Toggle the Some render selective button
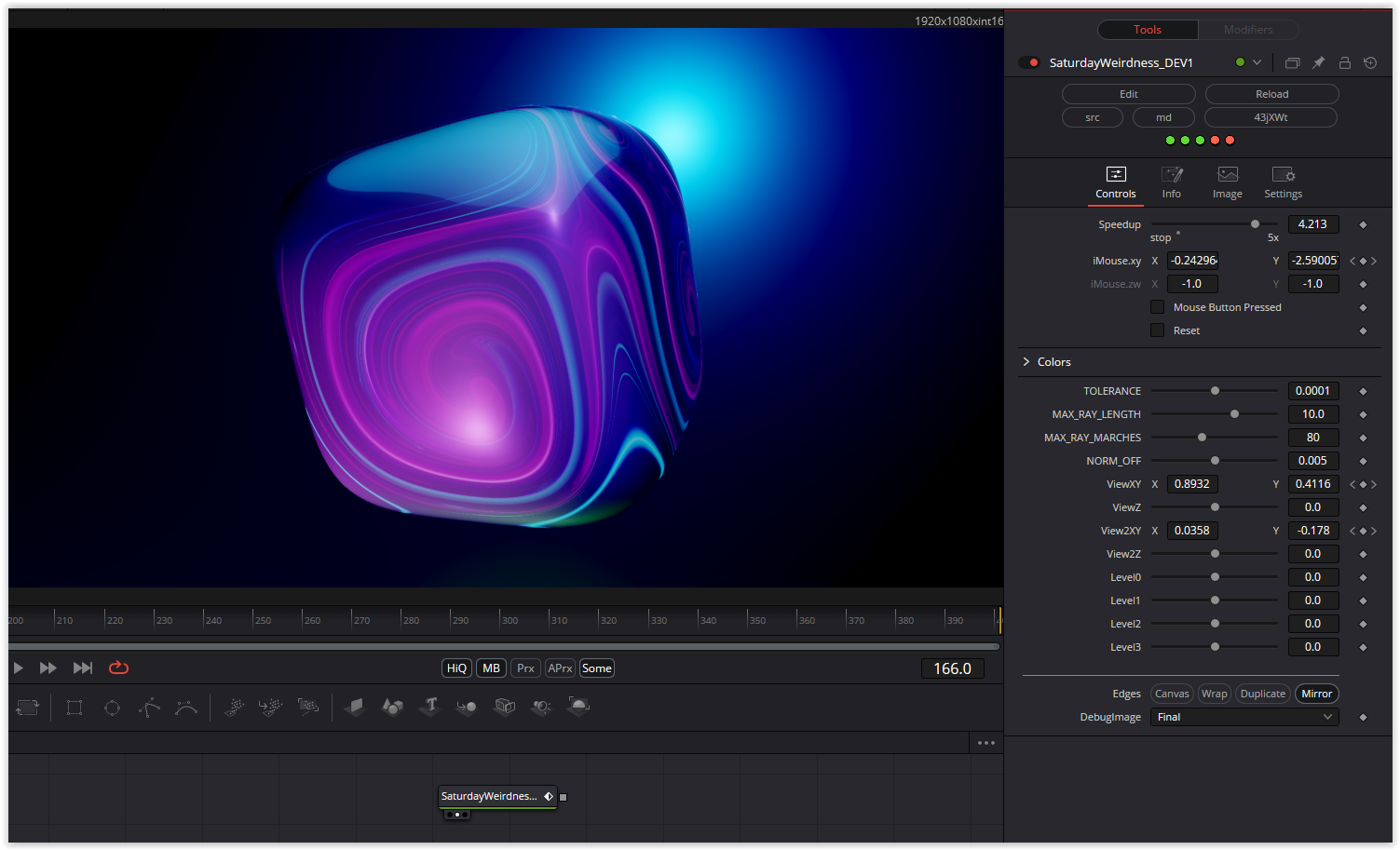This screenshot has width=1400, height=850. tap(597, 668)
